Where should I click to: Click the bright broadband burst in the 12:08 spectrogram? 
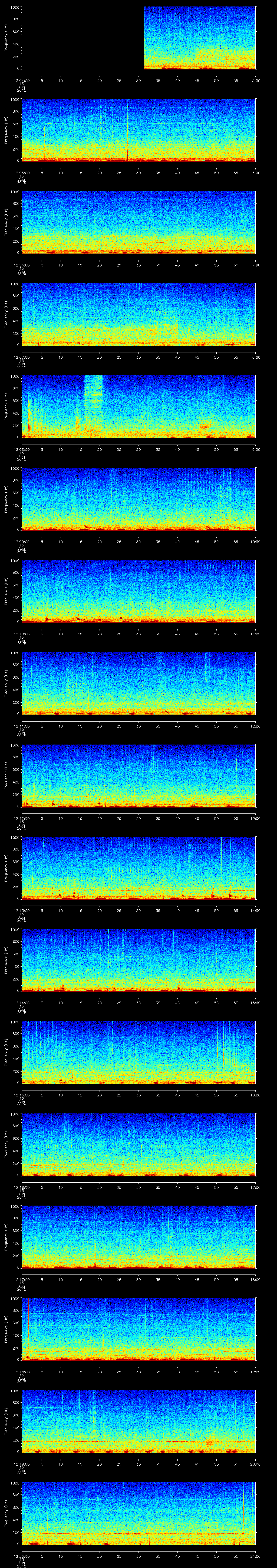(x=93, y=395)
